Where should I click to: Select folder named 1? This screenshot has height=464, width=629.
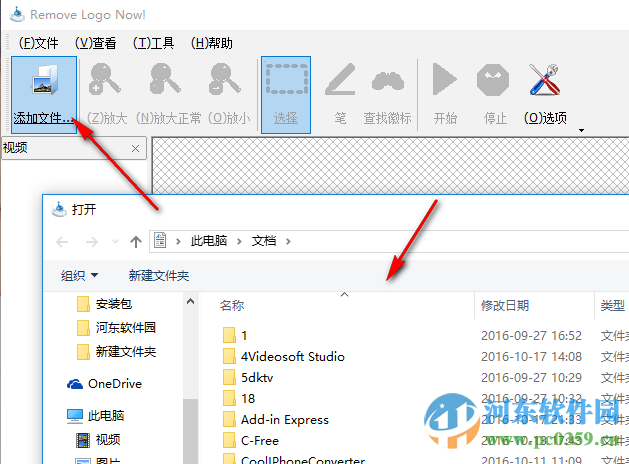pos(244,335)
